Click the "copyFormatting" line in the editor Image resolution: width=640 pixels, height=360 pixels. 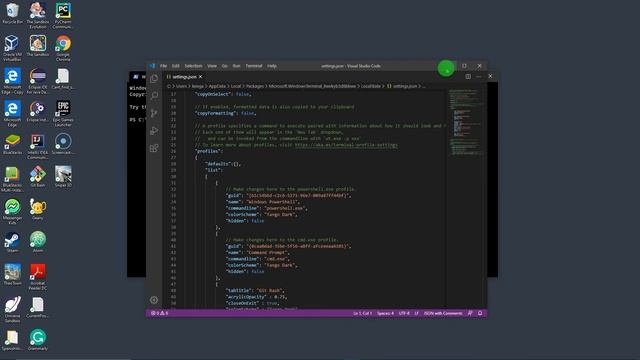coord(226,113)
